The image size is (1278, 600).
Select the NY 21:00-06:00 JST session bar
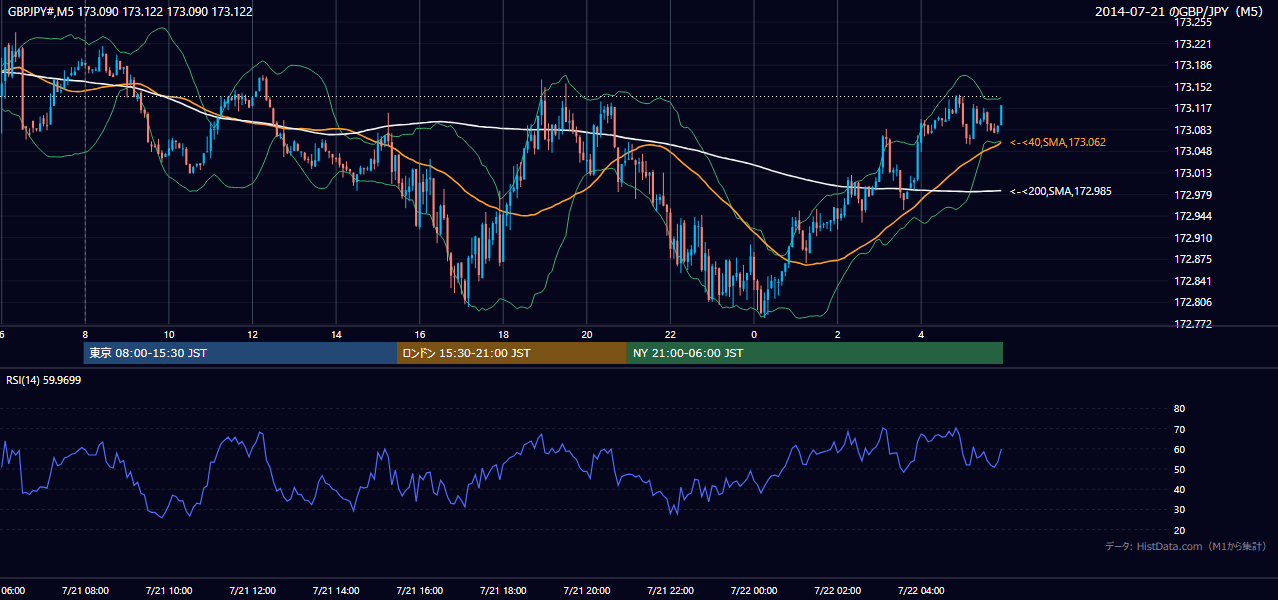[815, 353]
